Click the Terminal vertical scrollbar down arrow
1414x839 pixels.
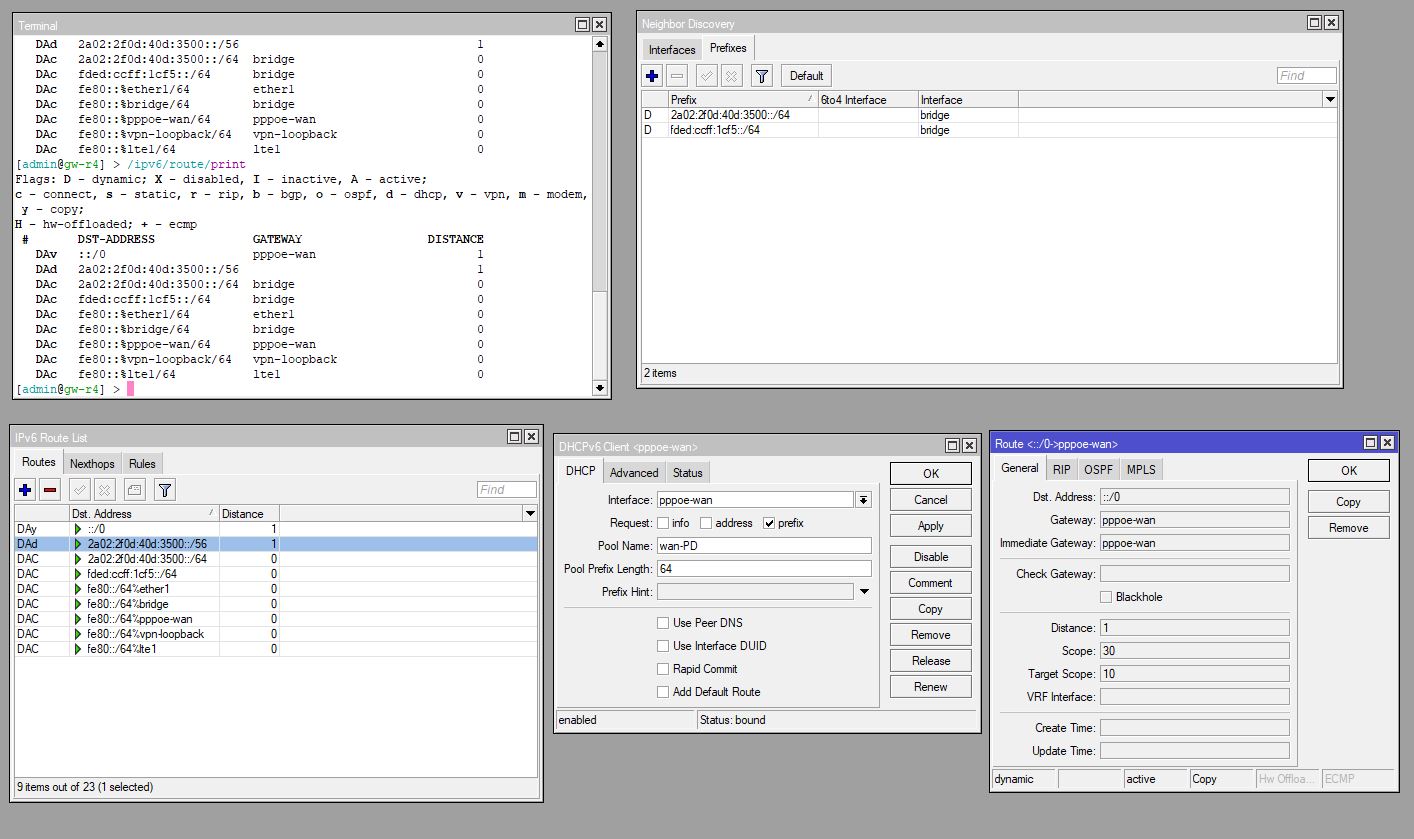point(600,388)
